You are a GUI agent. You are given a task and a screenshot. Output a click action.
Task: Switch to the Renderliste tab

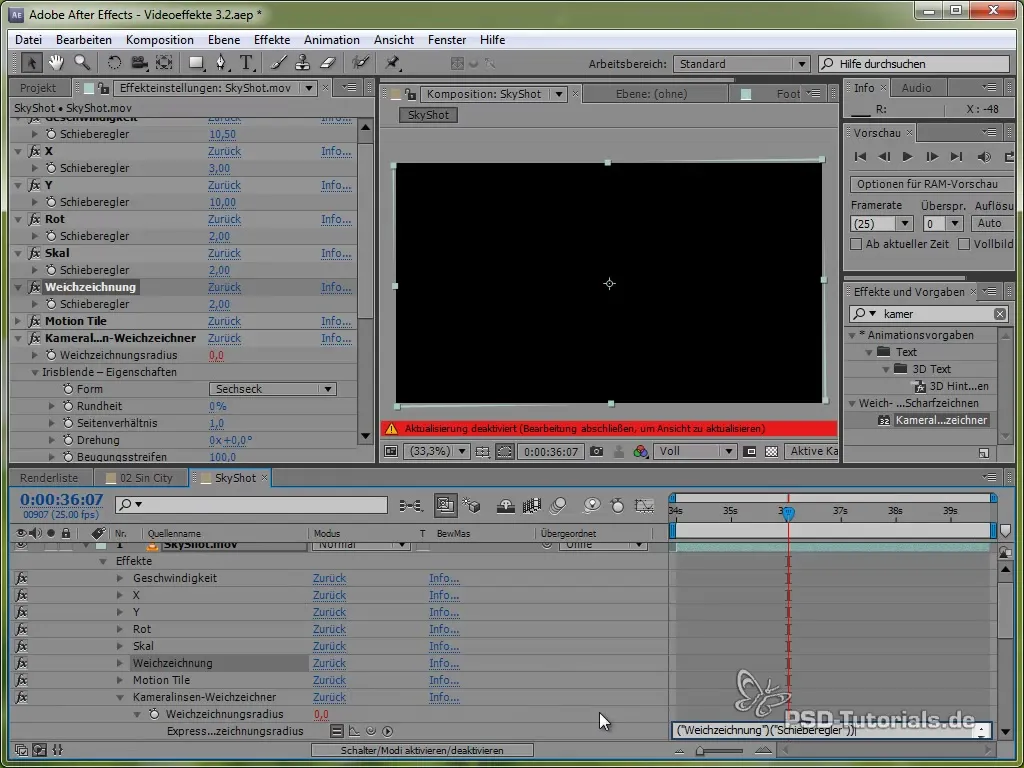[x=49, y=478]
